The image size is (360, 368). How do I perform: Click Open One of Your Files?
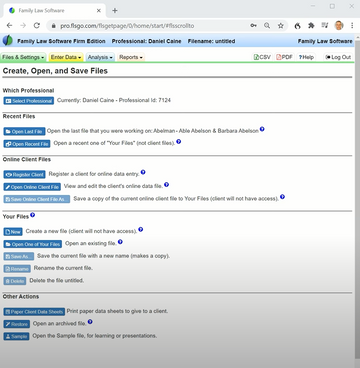pyautogui.click(x=33, y=244)
